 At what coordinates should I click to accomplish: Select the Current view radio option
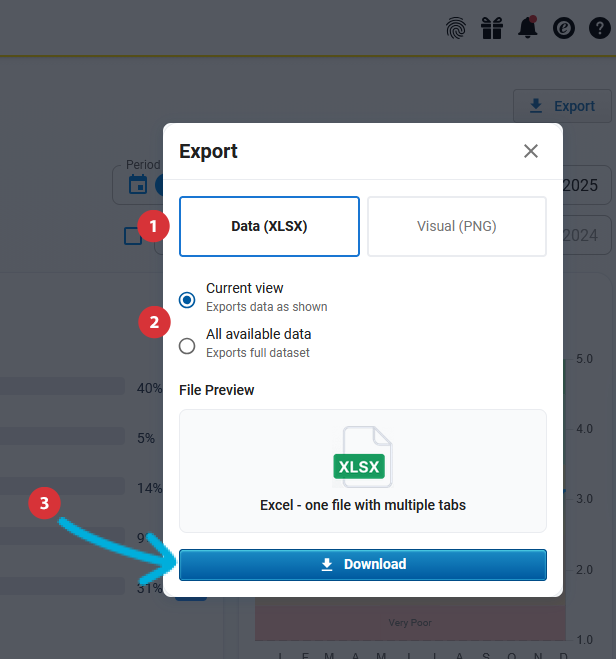click(187, 299)
